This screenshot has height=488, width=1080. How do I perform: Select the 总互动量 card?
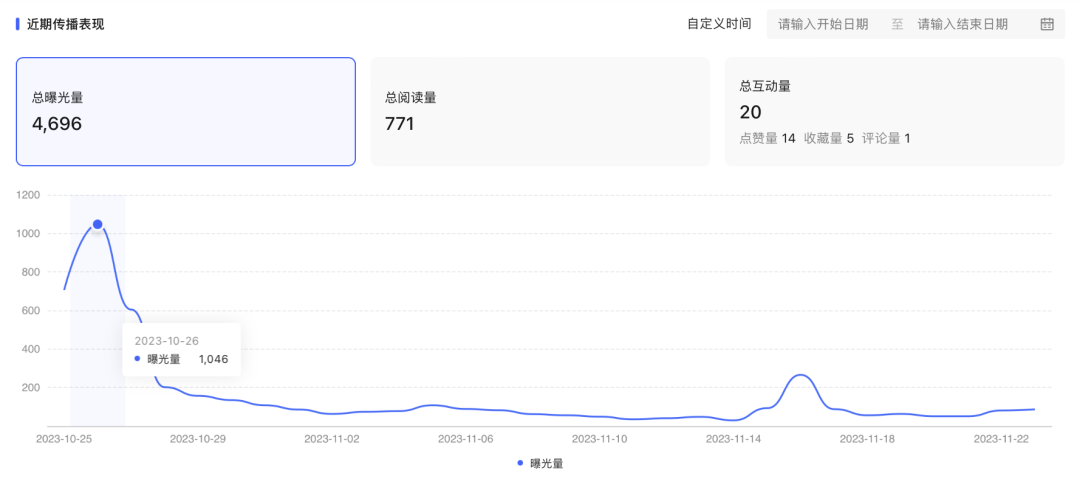(x=894, y=111)
